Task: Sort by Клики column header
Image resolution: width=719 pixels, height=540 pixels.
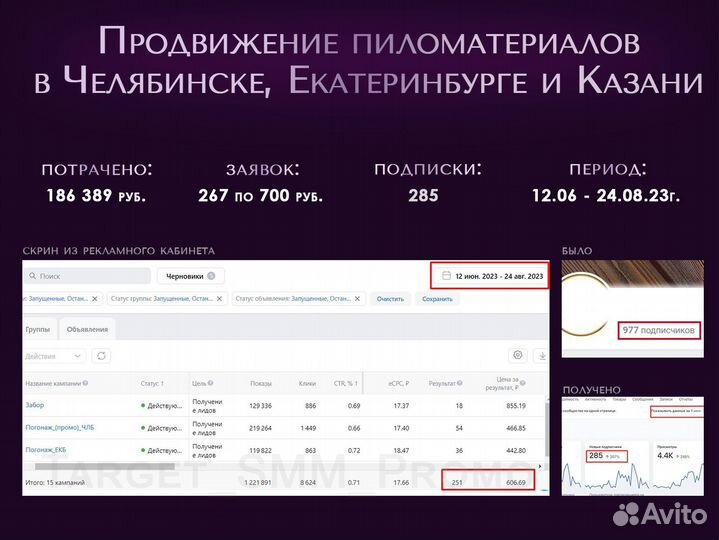Action: (x=307, y=383)
